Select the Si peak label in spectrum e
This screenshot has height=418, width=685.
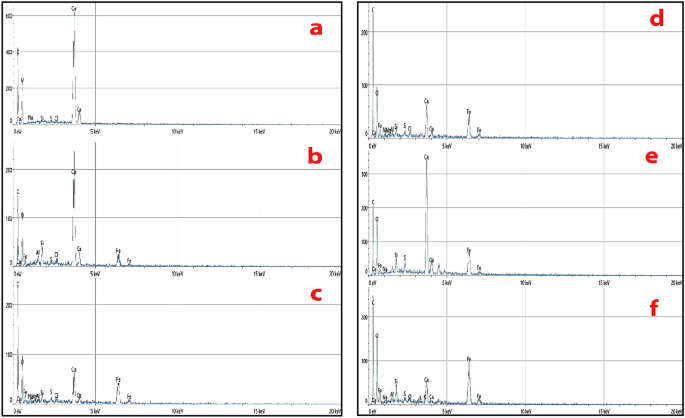[x=396, y=255]
